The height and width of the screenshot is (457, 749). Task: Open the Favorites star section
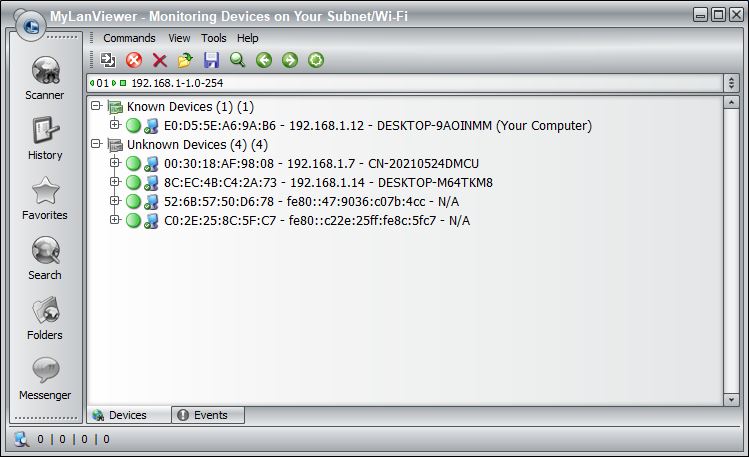45,198
